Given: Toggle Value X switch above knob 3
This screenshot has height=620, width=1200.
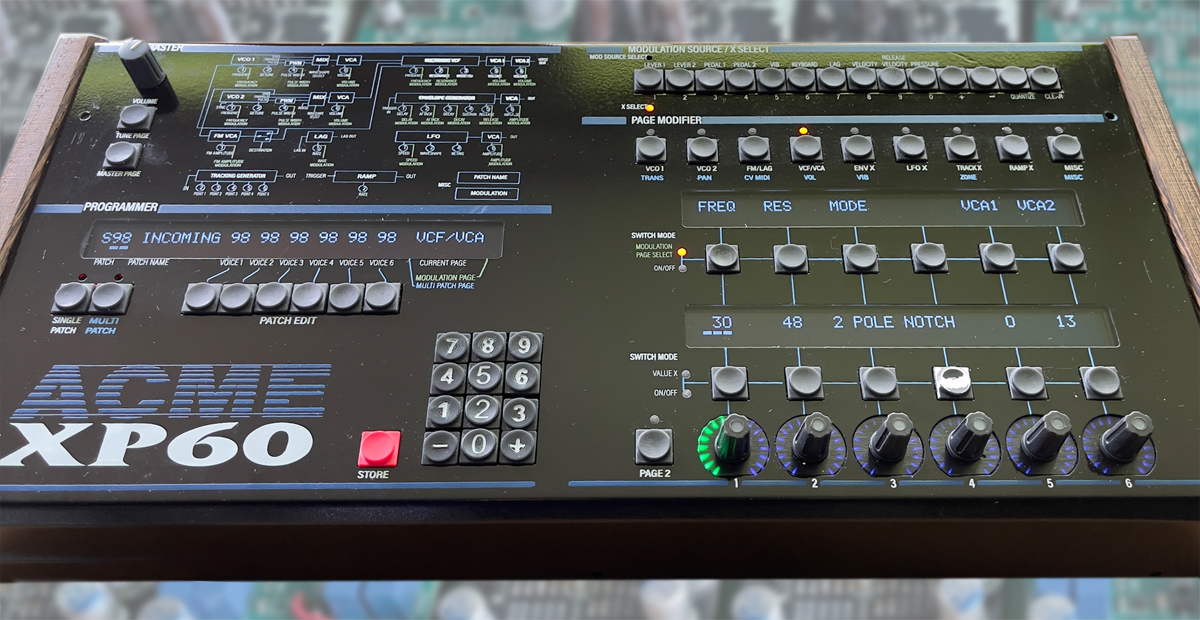Looking at the screenshot, I should [x=878, y=381].
